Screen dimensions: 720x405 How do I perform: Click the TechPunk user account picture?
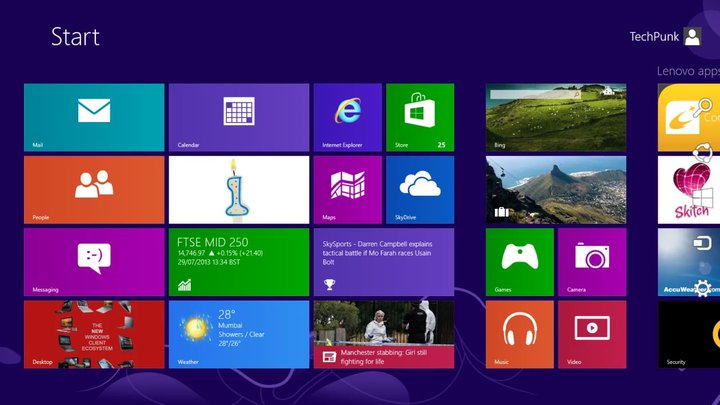tap(692, 36)
